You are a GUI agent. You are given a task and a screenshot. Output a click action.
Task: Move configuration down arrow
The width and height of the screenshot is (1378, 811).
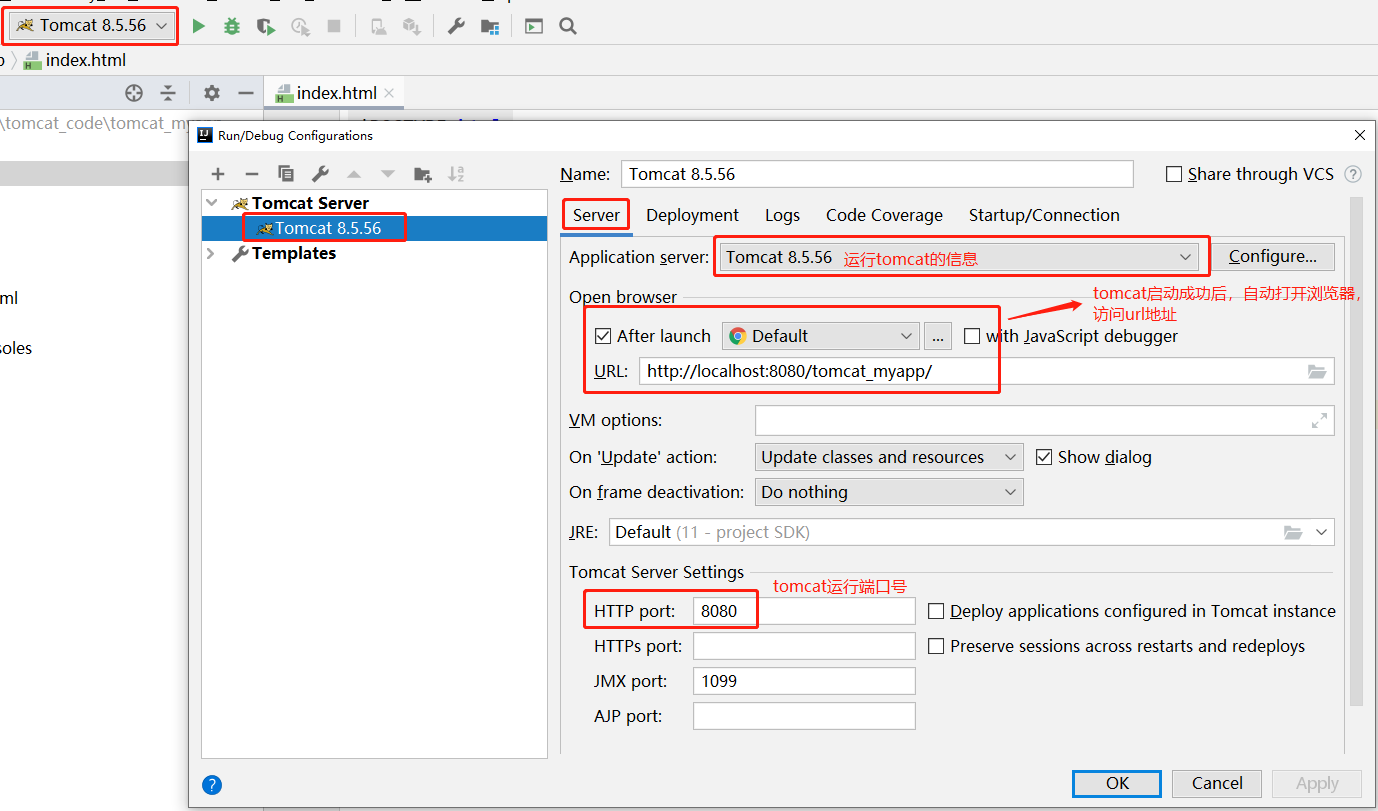point(388,174)
